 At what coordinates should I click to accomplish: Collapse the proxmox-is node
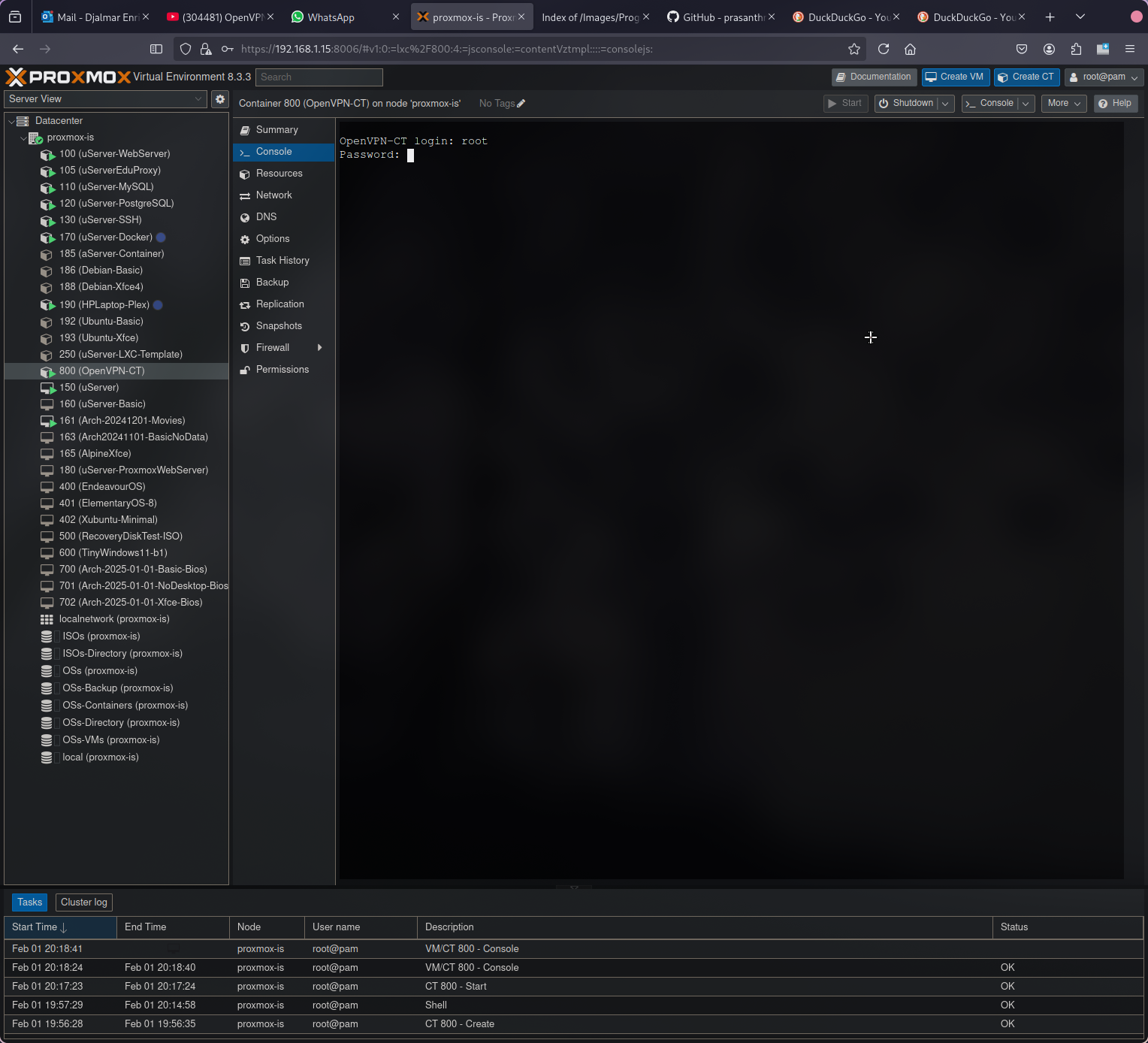point(23,138)
